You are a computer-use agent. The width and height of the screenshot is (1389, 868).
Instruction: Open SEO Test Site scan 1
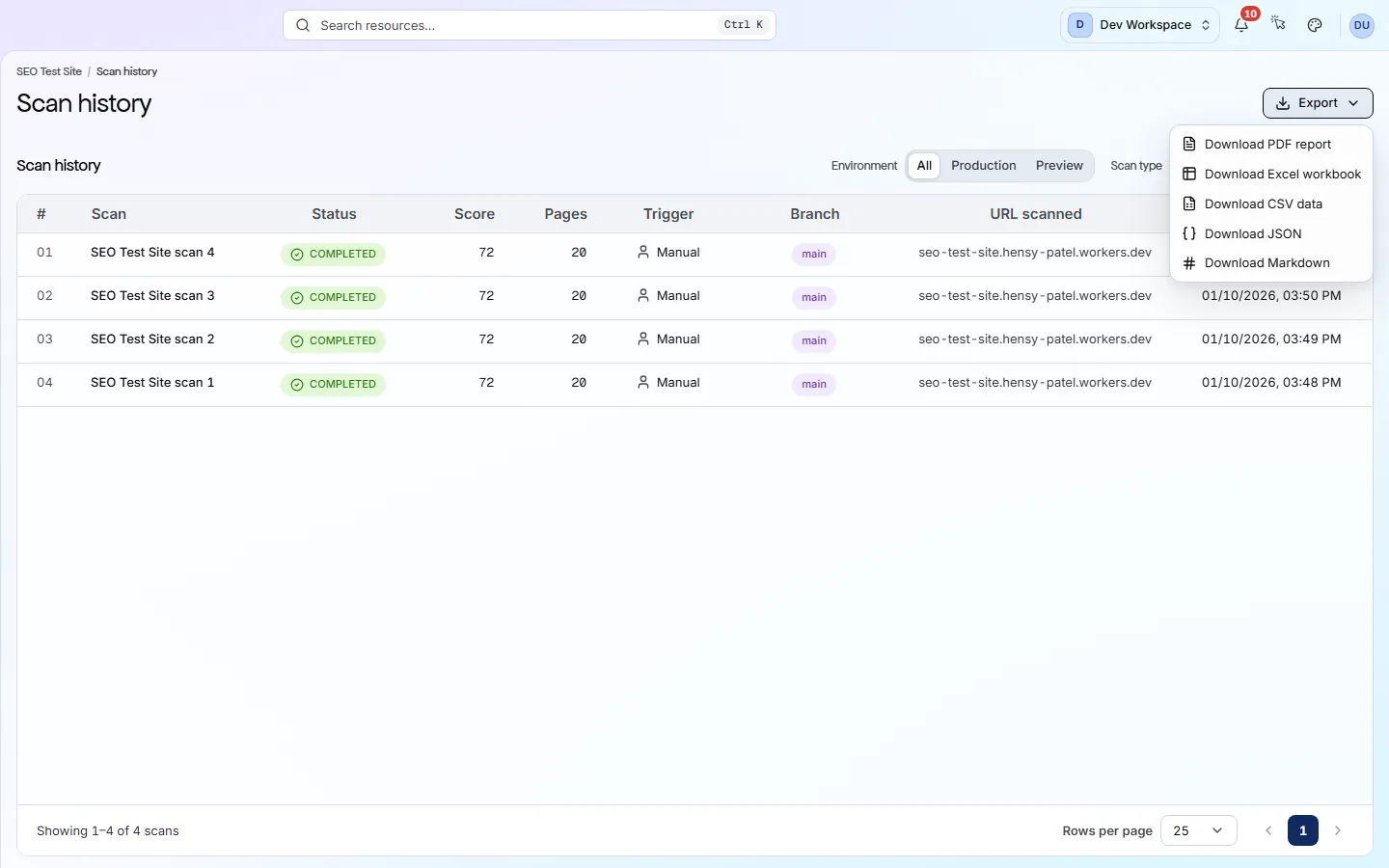[152, 383]
